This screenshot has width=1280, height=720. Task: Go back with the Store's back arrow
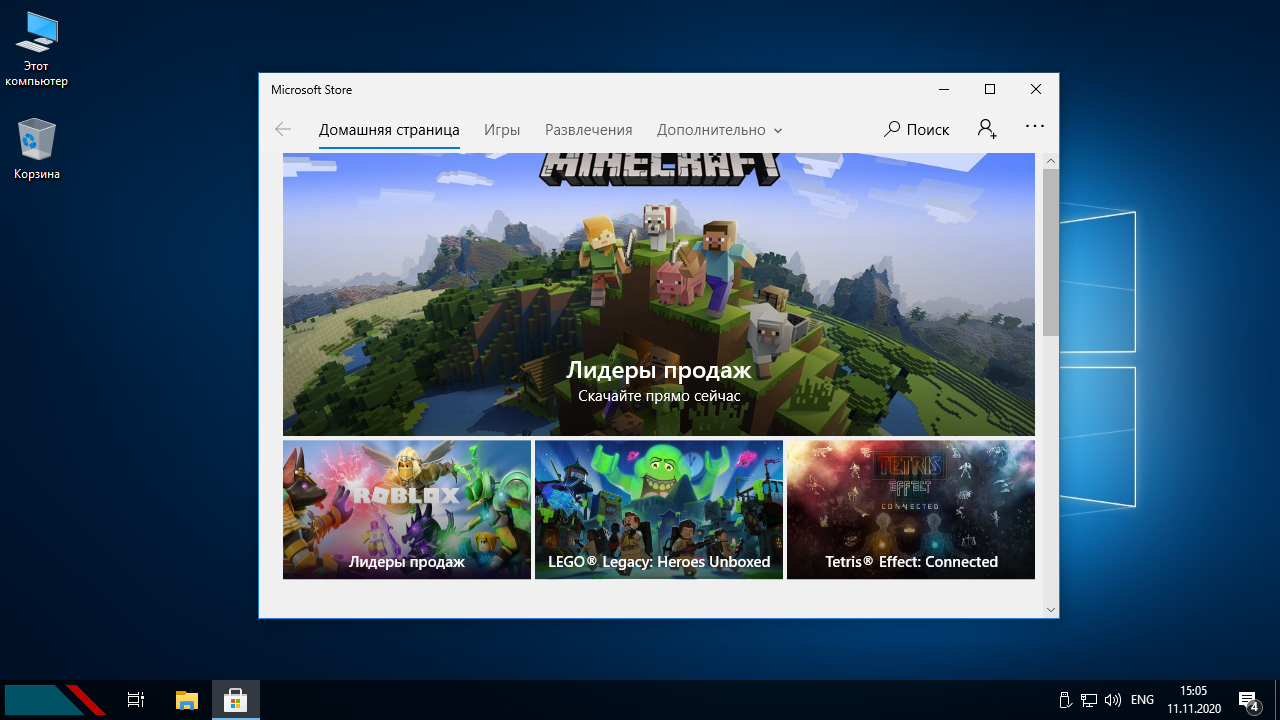(x=283, y=129)
